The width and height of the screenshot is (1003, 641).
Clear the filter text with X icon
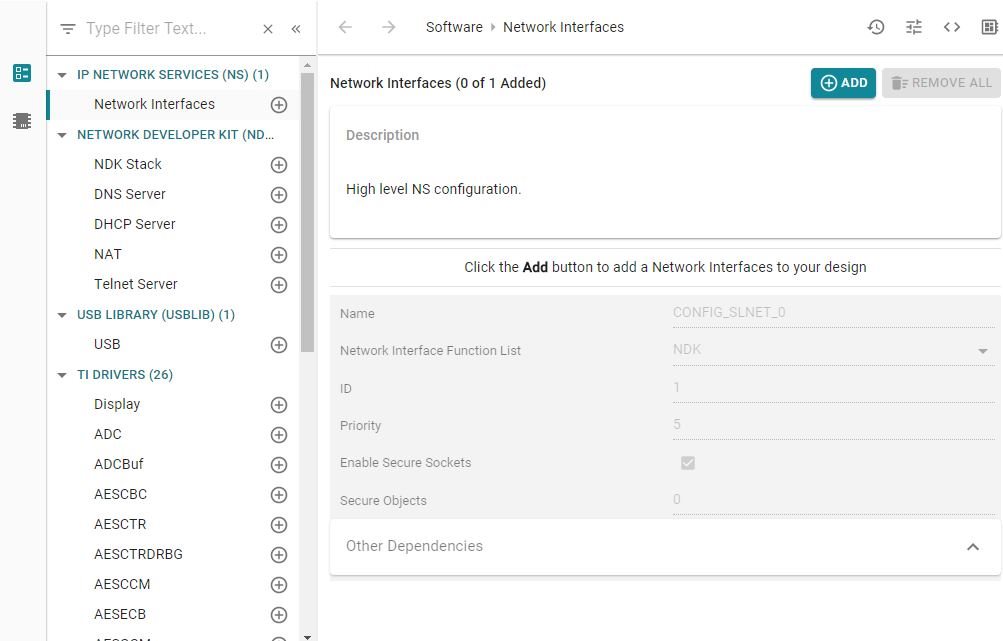pos(268,29)
